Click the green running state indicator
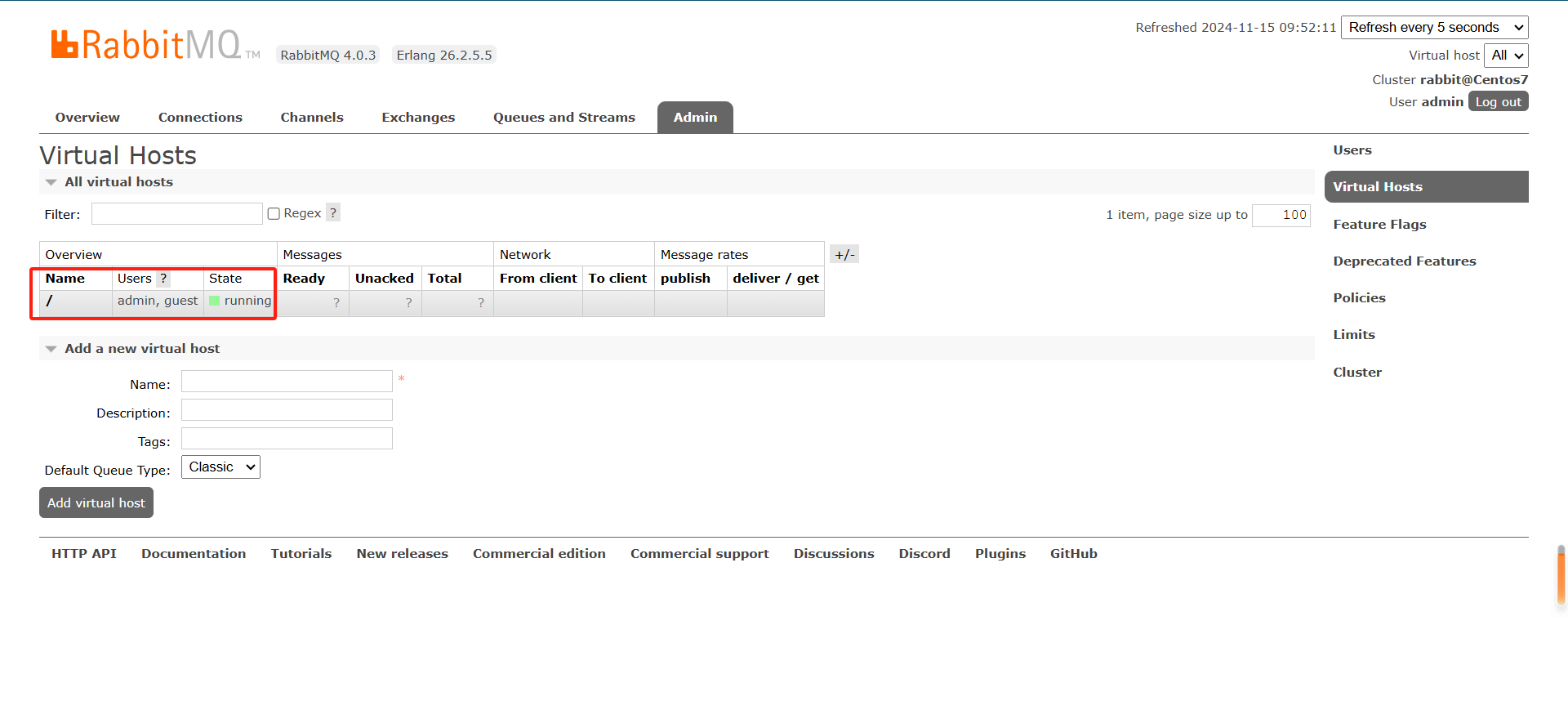This screenshot has width=1568, height=719. point(215,301)
